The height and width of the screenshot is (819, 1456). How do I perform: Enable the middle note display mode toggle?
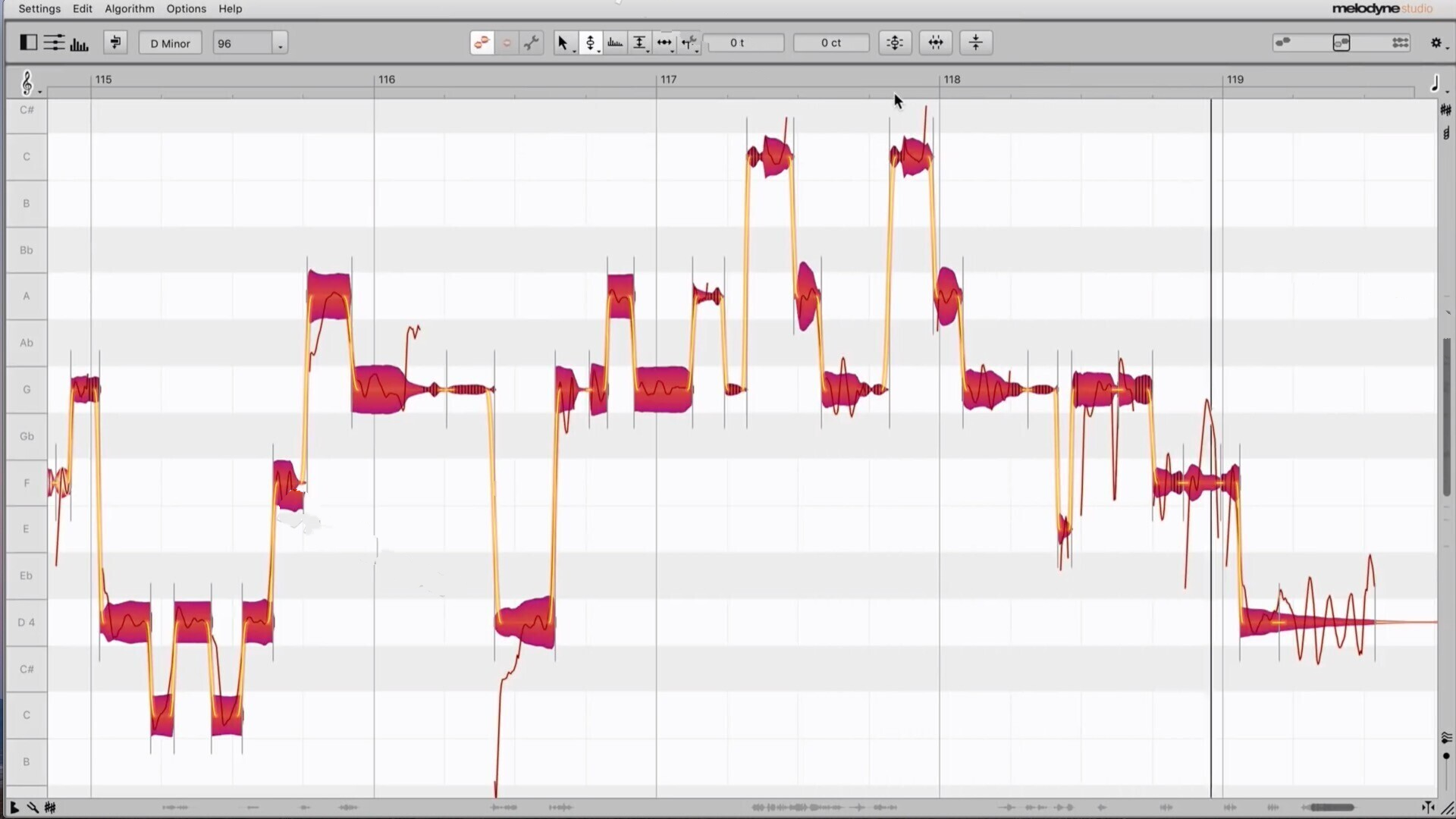coord(1341,42)
